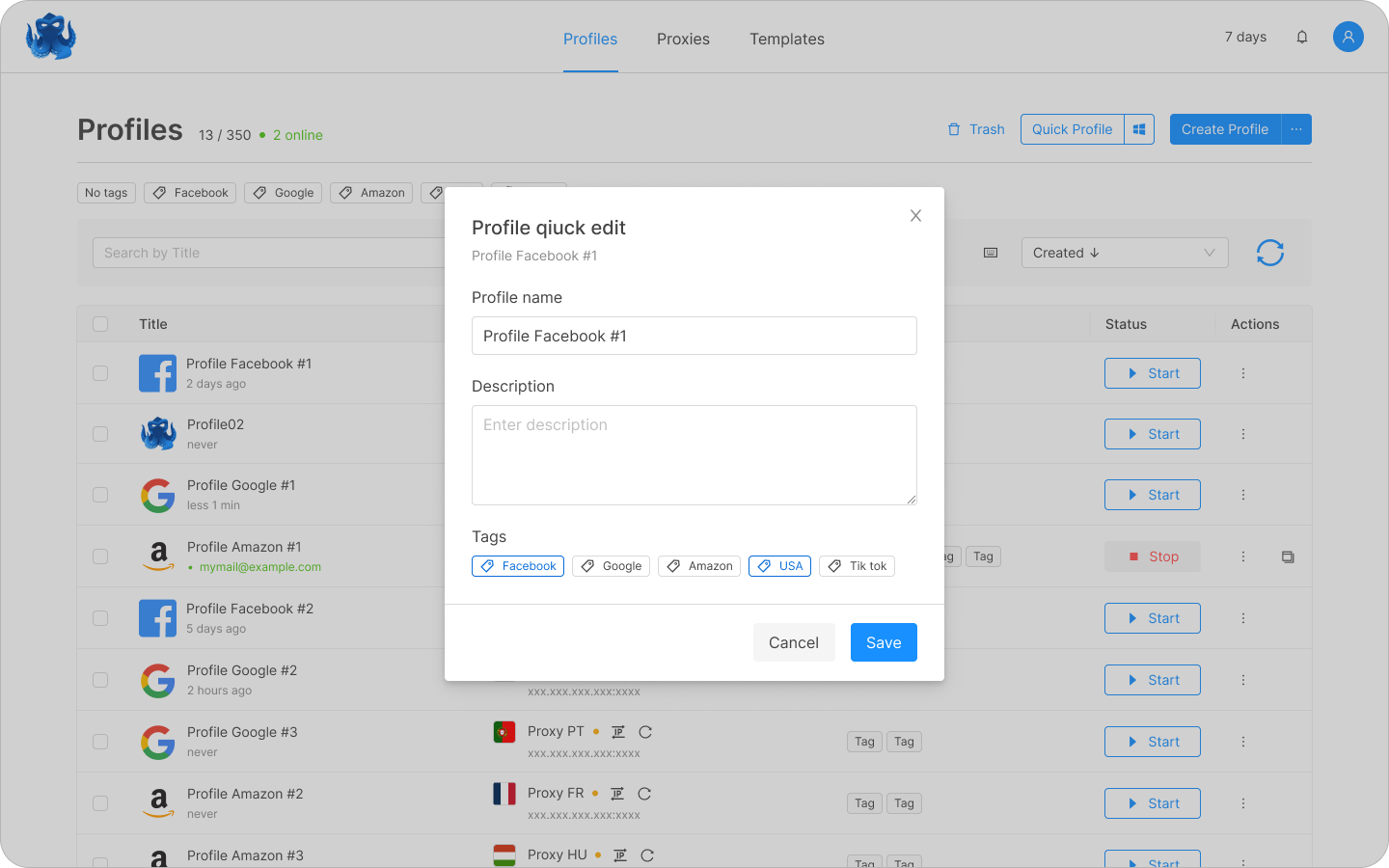
Task: Check the checkbox for Profile Google #1
Action: click(100, 495)
